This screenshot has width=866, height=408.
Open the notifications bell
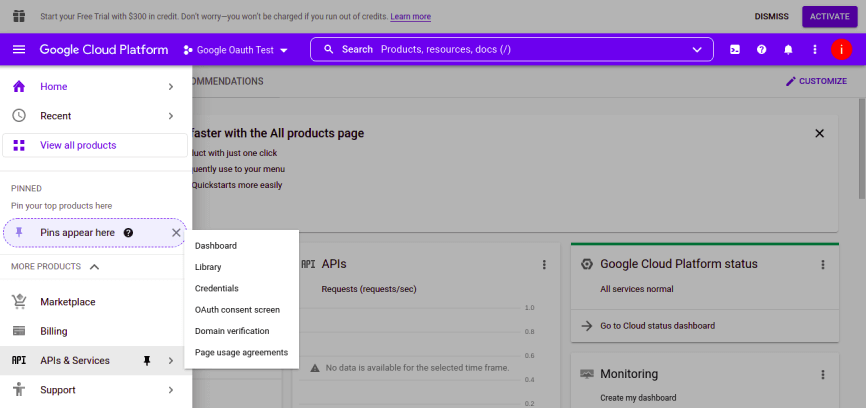(x=788, y=50)
